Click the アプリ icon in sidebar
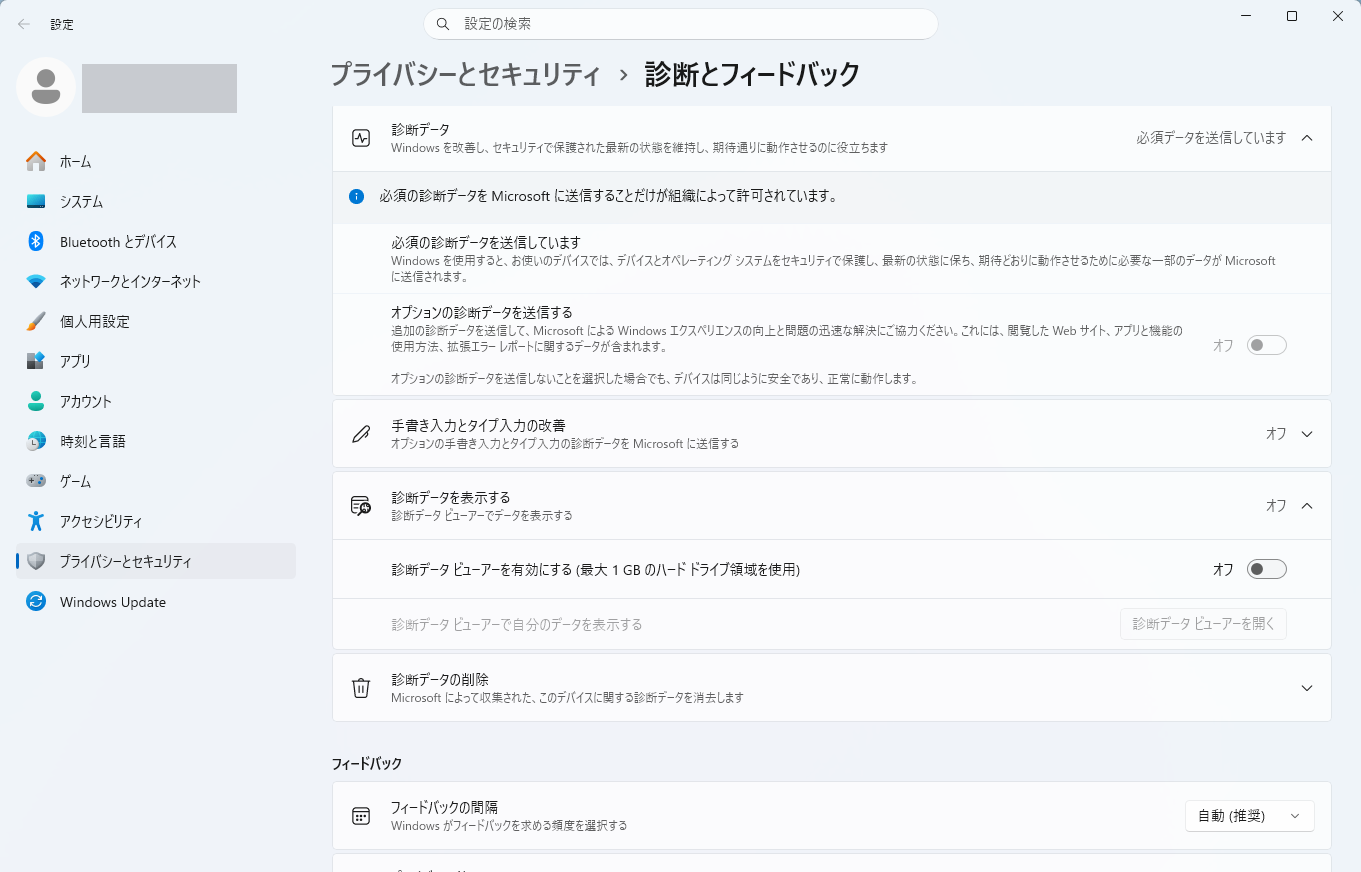The height and width of the screenshot is (872, 1361). tap(36, 361)
